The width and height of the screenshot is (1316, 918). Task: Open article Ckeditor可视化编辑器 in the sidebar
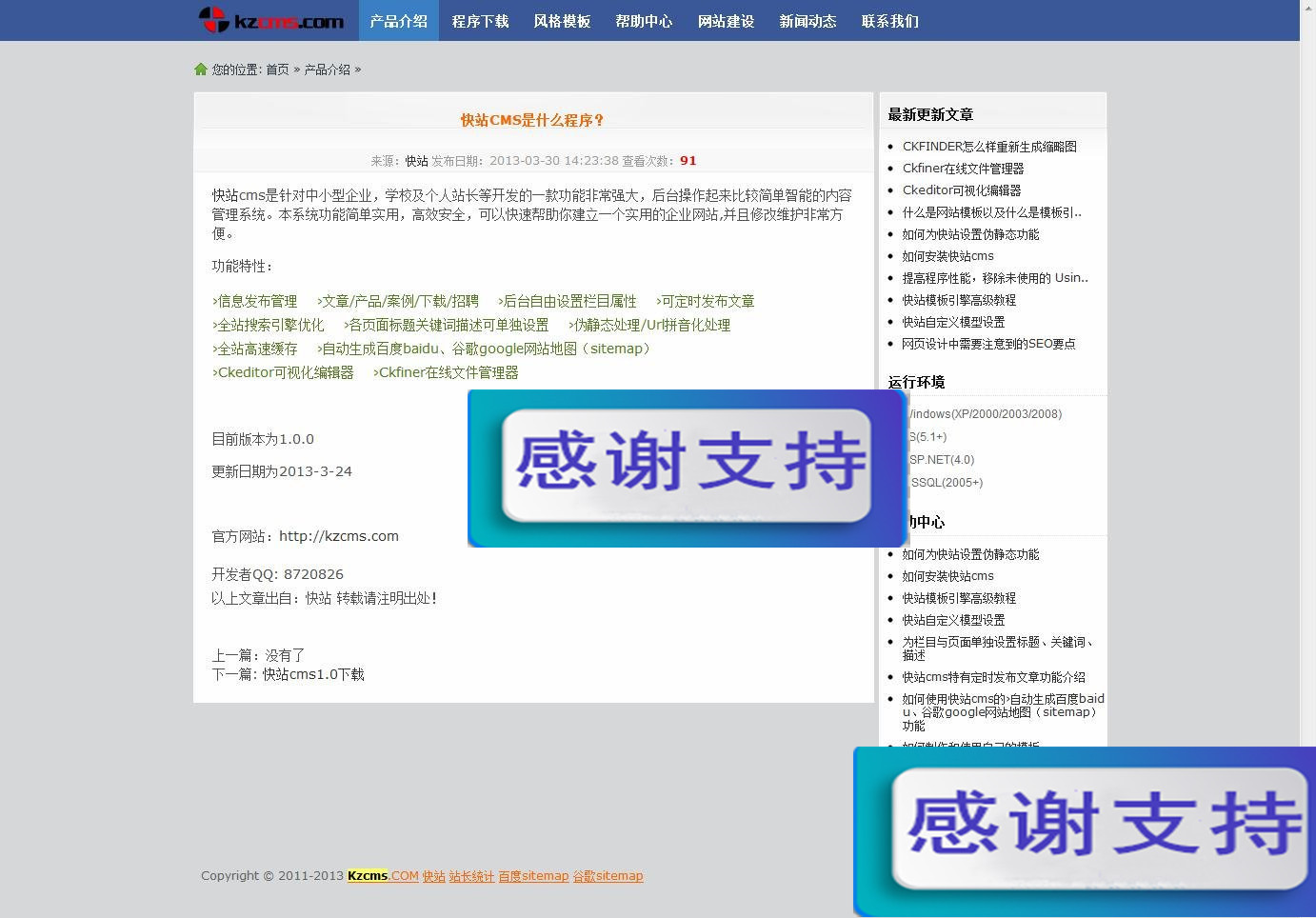(961, 190)
